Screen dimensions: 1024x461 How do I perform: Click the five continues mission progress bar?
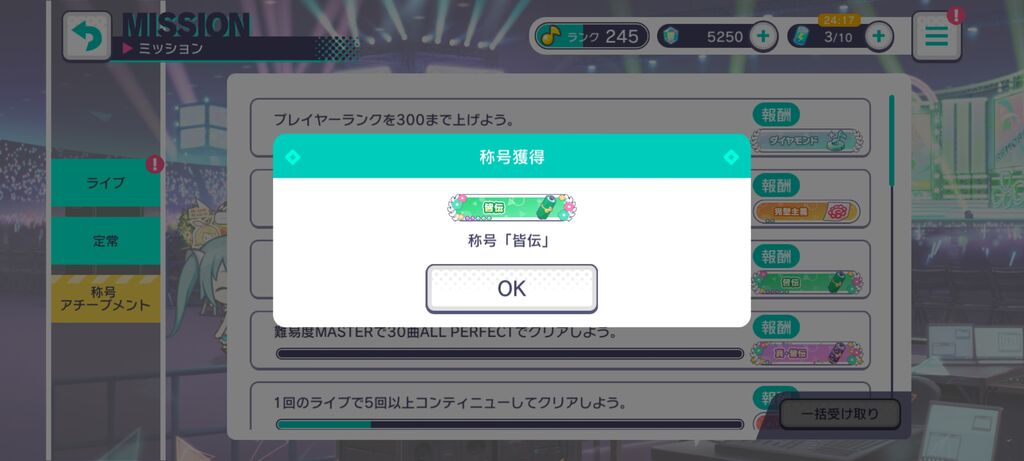coord(510,424)
